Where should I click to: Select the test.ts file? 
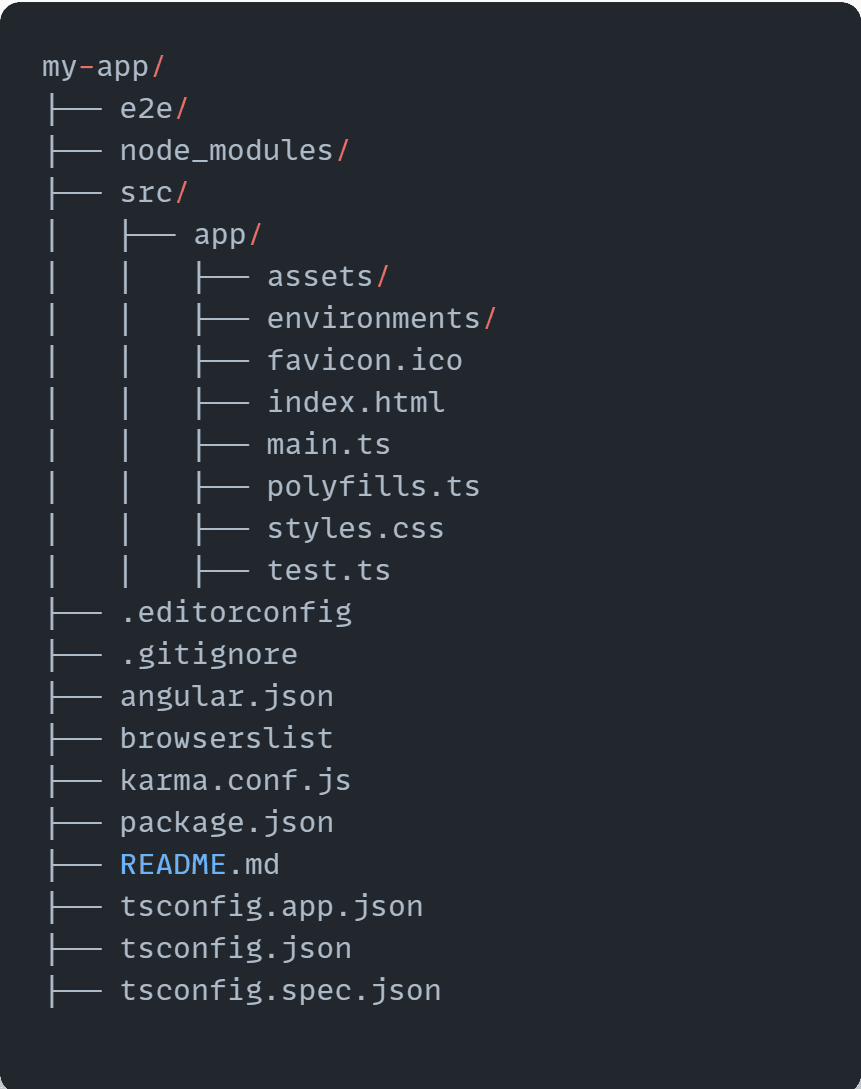(x=328, y=570)
